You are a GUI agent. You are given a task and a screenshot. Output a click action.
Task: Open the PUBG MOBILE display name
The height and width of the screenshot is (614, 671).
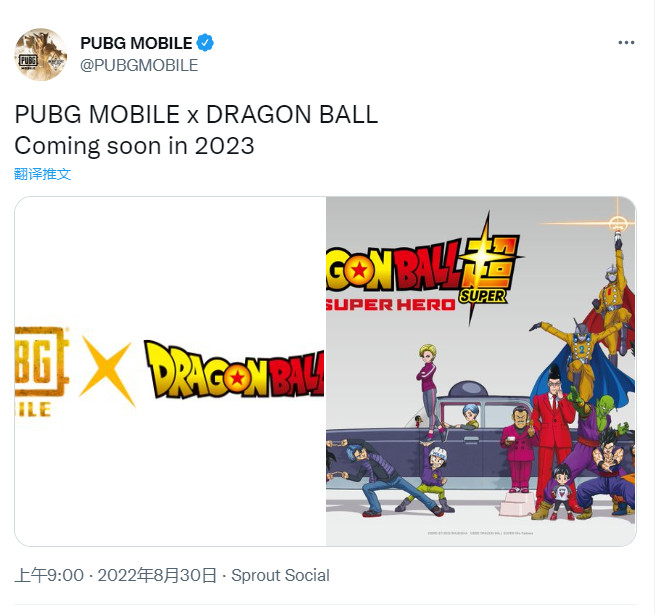pos(137,43)
